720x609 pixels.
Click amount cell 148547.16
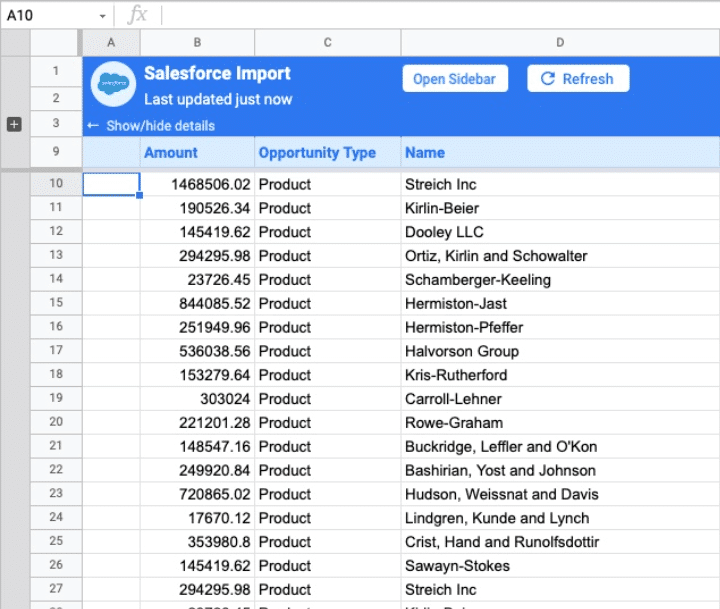click(197, 447)
